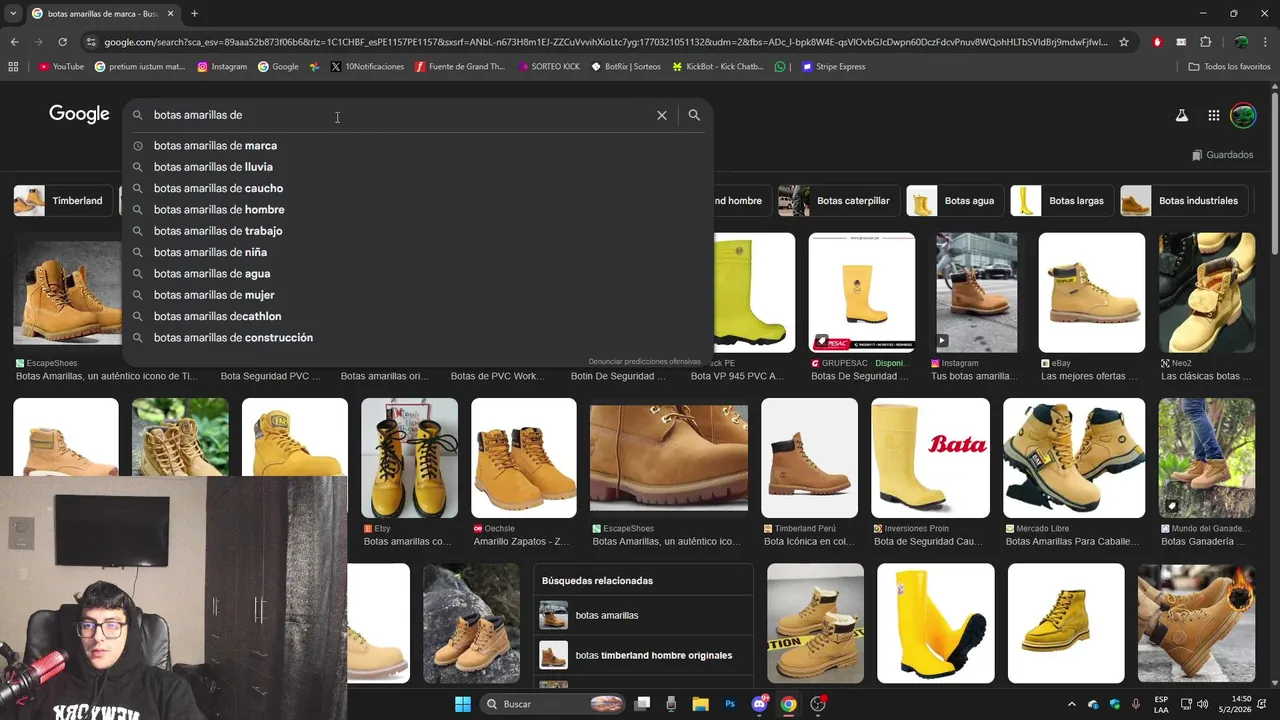Open the tab search dropdown arrow

pos(12,14)
